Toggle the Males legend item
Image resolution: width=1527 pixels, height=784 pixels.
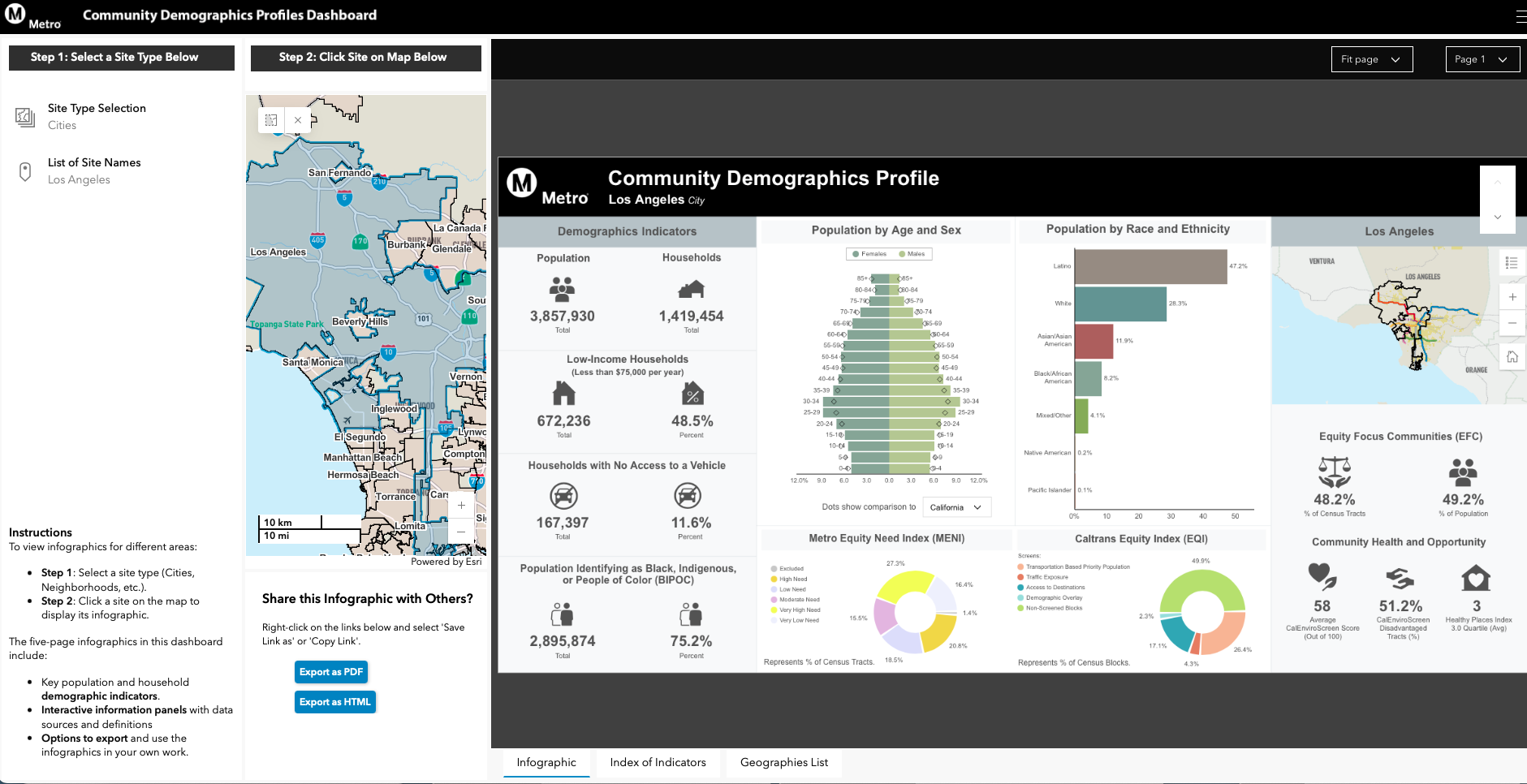click(x=912, y=254)
